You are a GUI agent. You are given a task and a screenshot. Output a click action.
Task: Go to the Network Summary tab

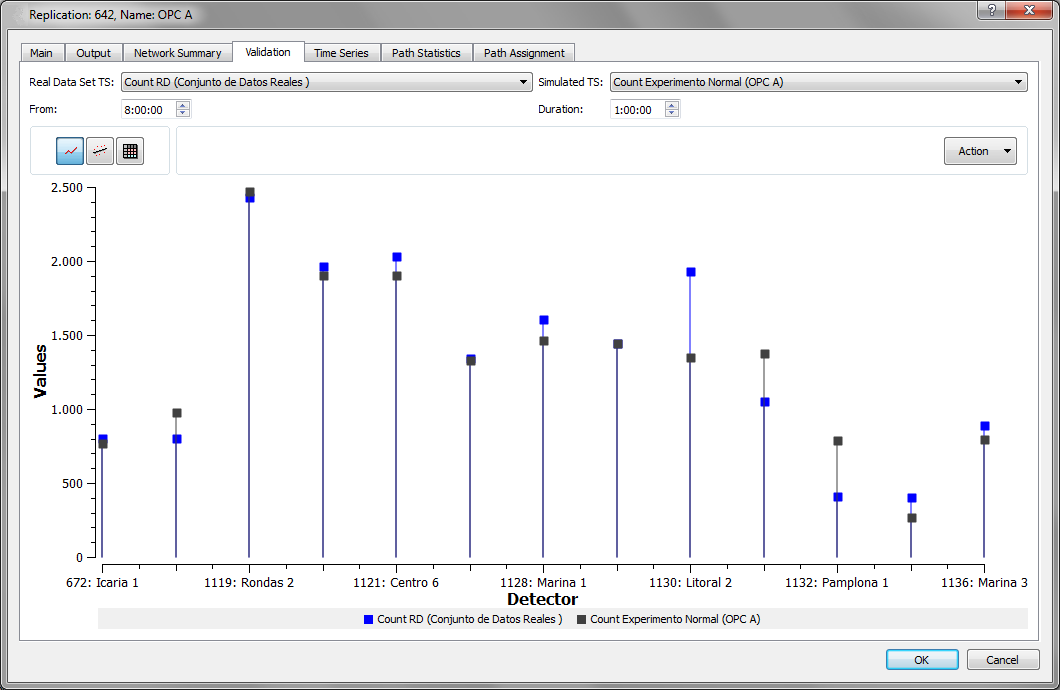[x=177, y=52]
